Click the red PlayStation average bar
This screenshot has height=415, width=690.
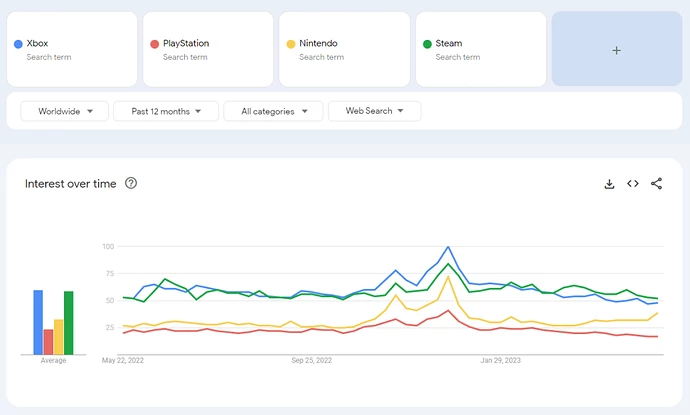point(48,342)
